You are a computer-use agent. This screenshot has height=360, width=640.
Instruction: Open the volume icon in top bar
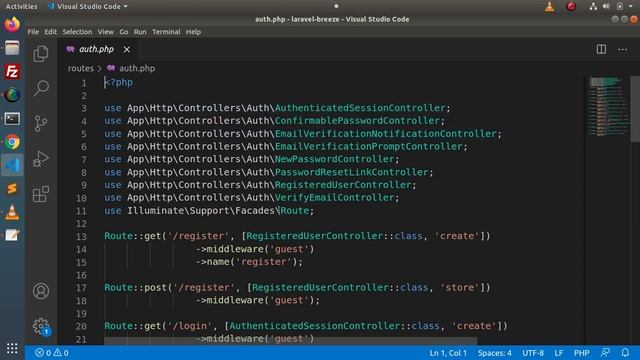click(606, 7)
